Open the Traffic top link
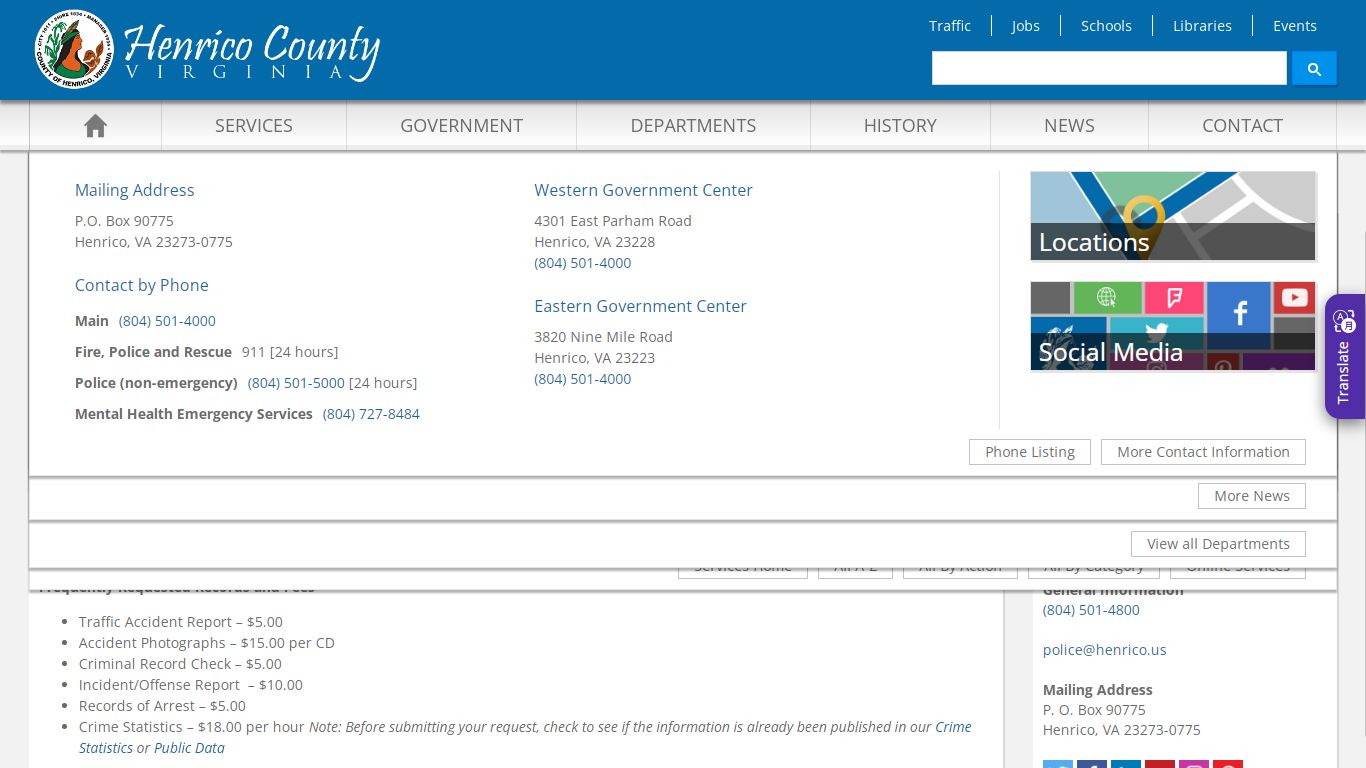The width and height of the screenshot is (1366, 768). click(x=950, y=26)
